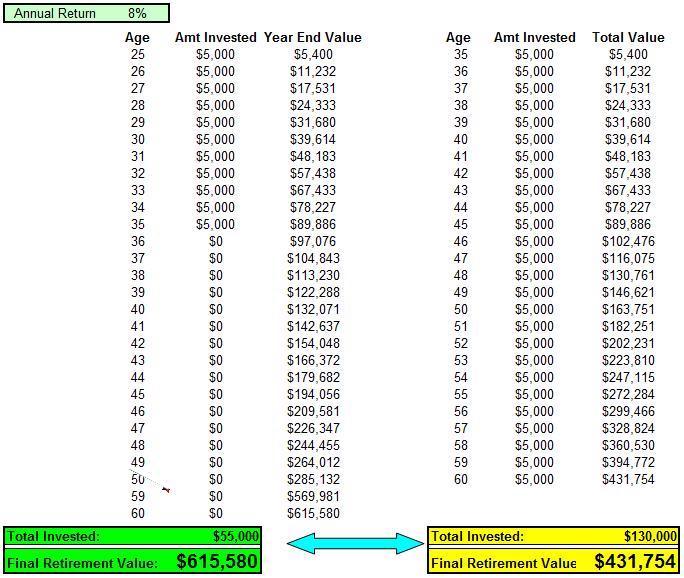Select the $569,981 year end value cell
684x578 pixels.
coord(313,497)
